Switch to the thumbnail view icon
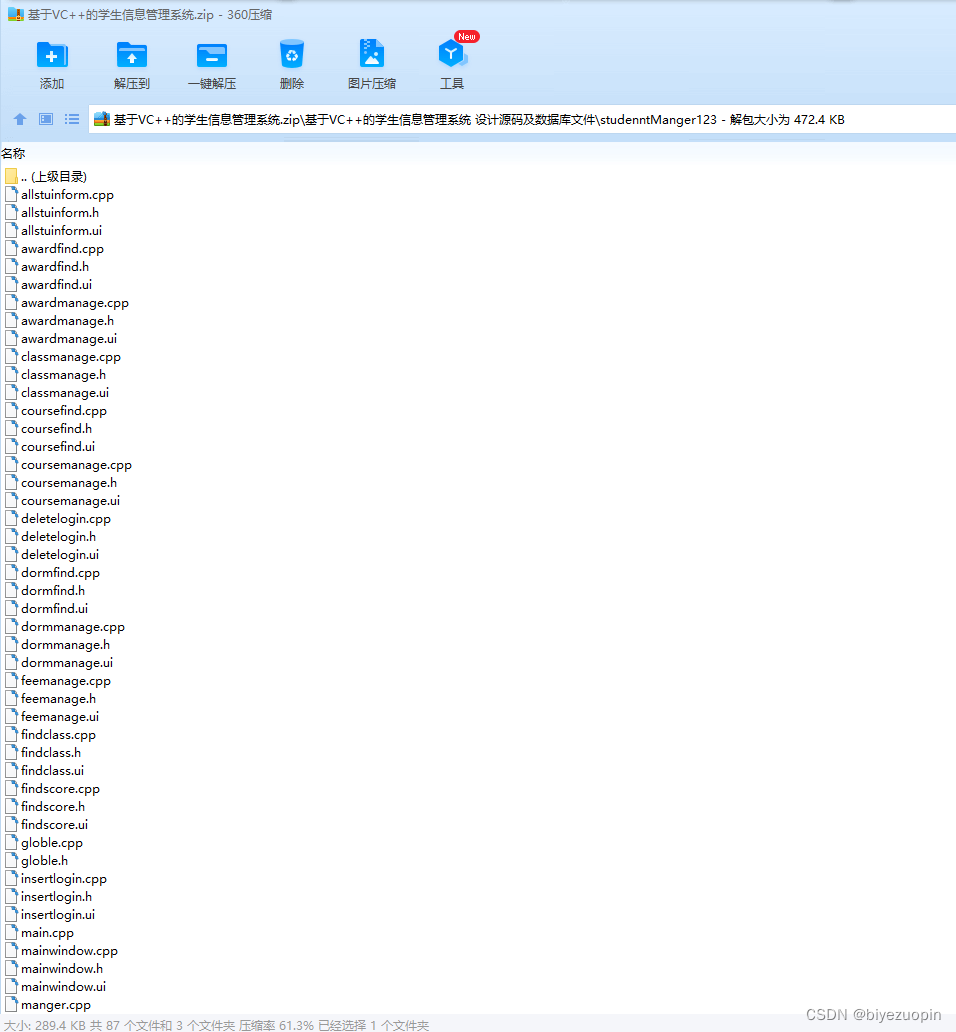956x1032 pixels. click(x=45, y=119)
